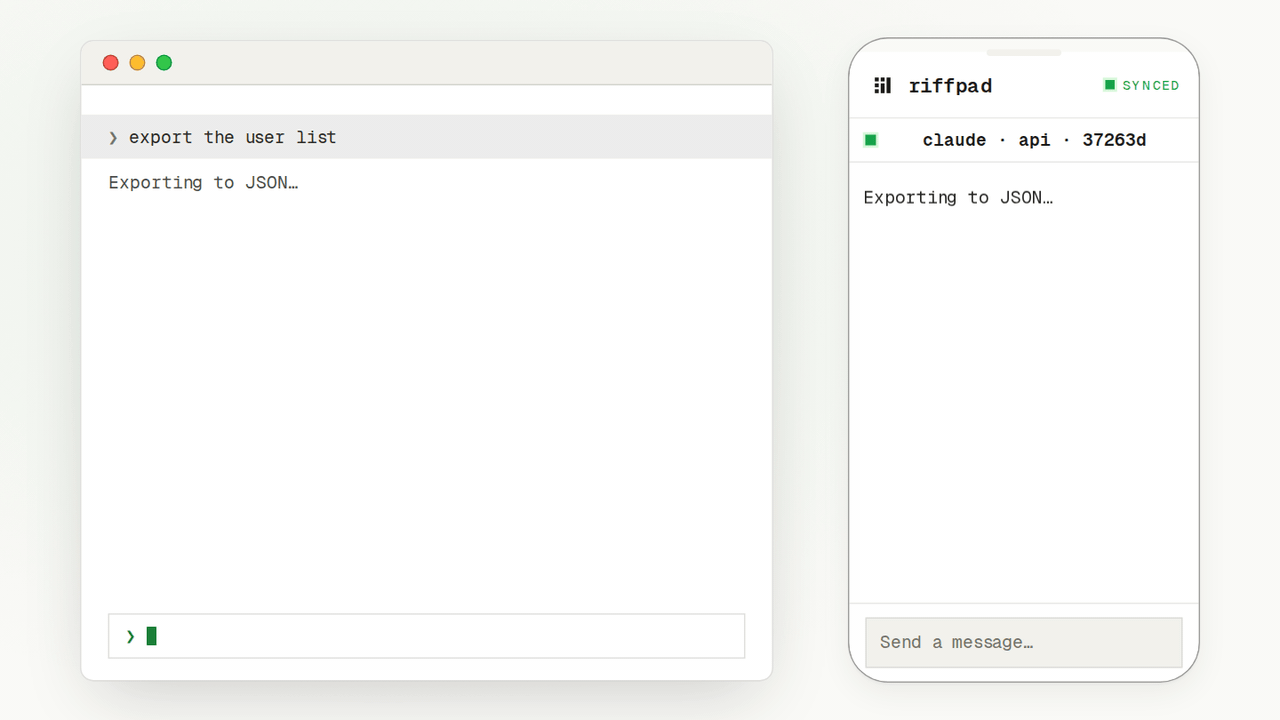Maximize the terminal window with green button
This screenshot has height=720, width=1280.
pyautogui.click(x=164, y=63)
